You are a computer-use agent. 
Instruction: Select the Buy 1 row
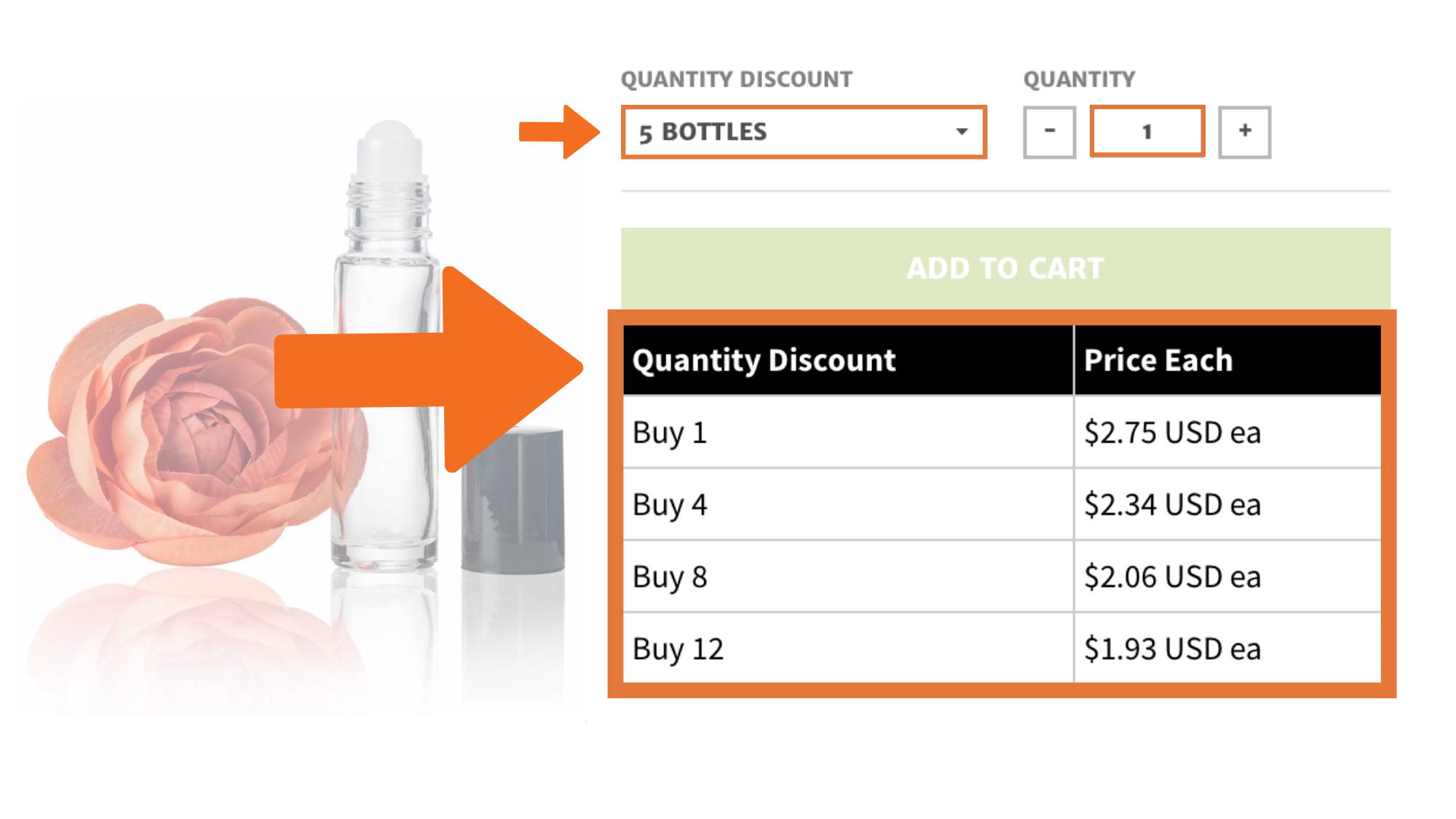1002,432
